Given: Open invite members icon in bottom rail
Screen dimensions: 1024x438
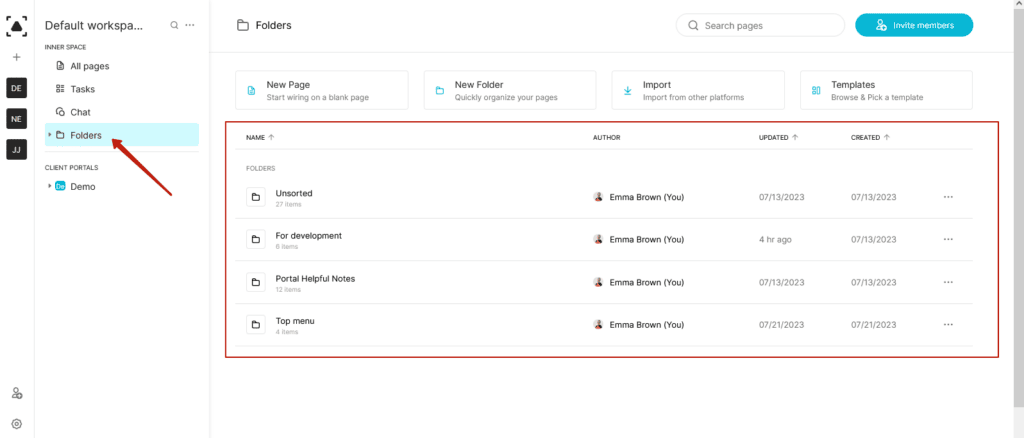Looking at the screenshot, I should [17, 393].
